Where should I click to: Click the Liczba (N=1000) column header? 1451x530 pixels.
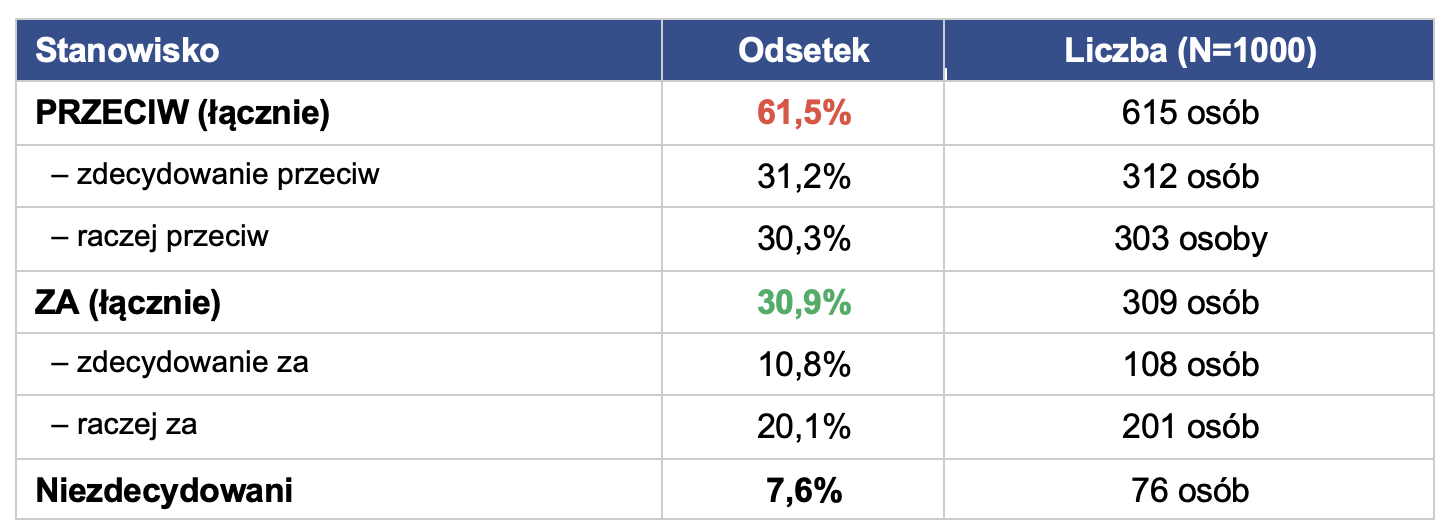tap(1190, 51)
